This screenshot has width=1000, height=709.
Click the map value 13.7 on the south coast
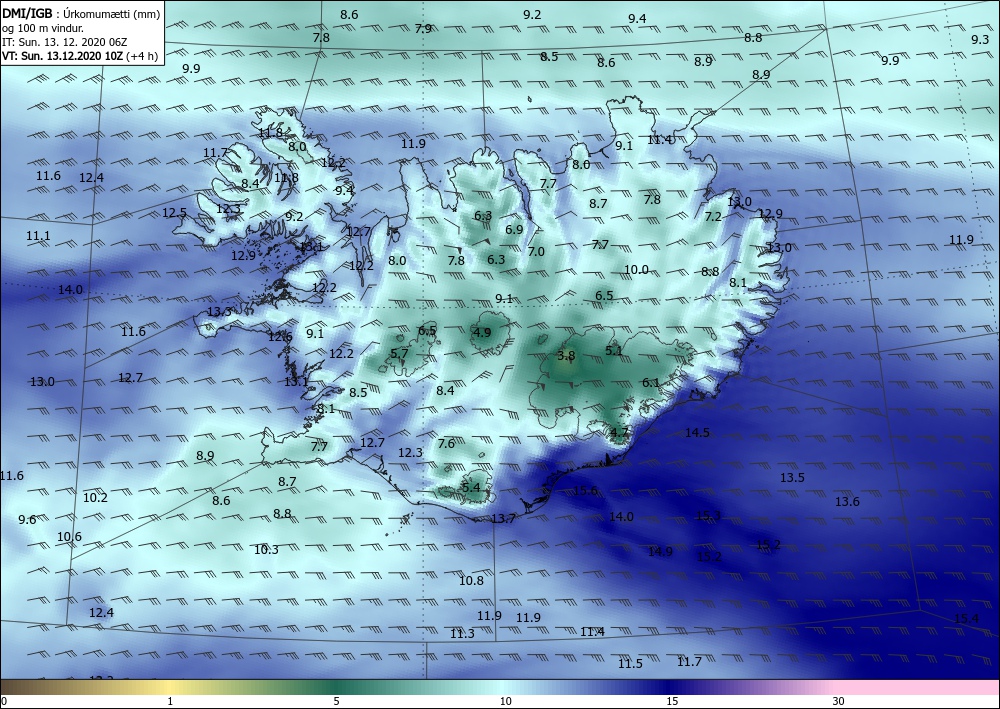pyautogui.click(x=503, y=518)
